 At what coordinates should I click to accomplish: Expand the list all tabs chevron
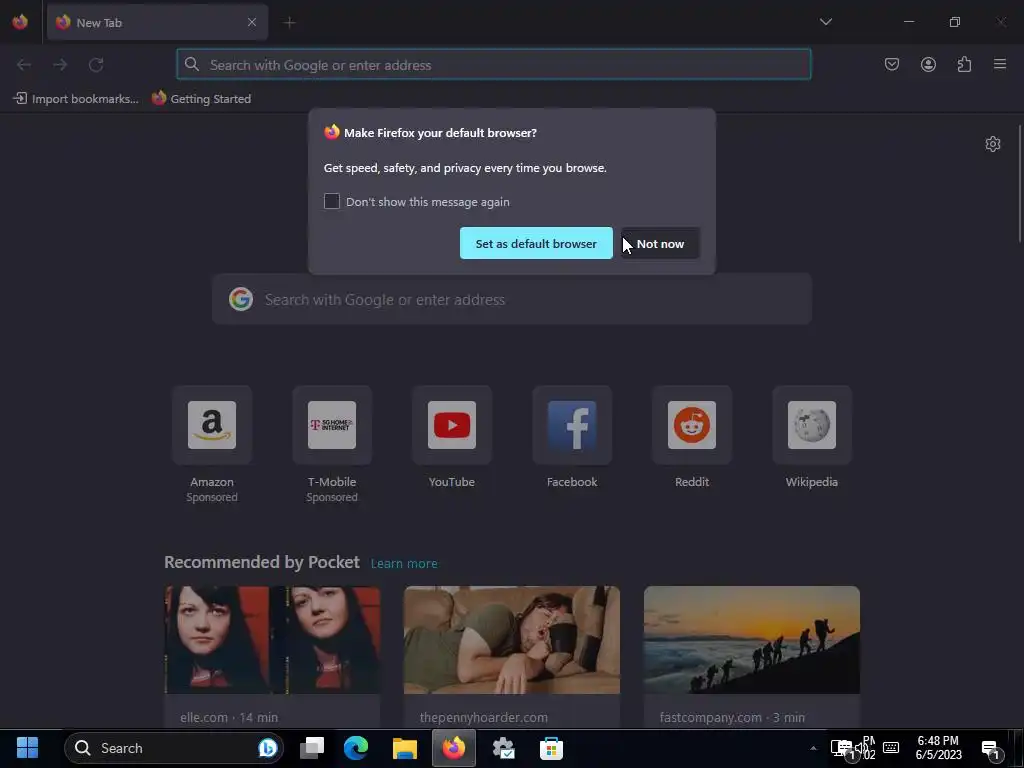(825, 22)
